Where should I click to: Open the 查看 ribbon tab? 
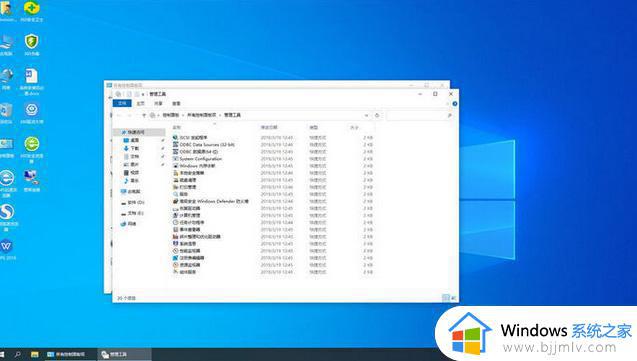pyautogui.click(x=176, y=104)
